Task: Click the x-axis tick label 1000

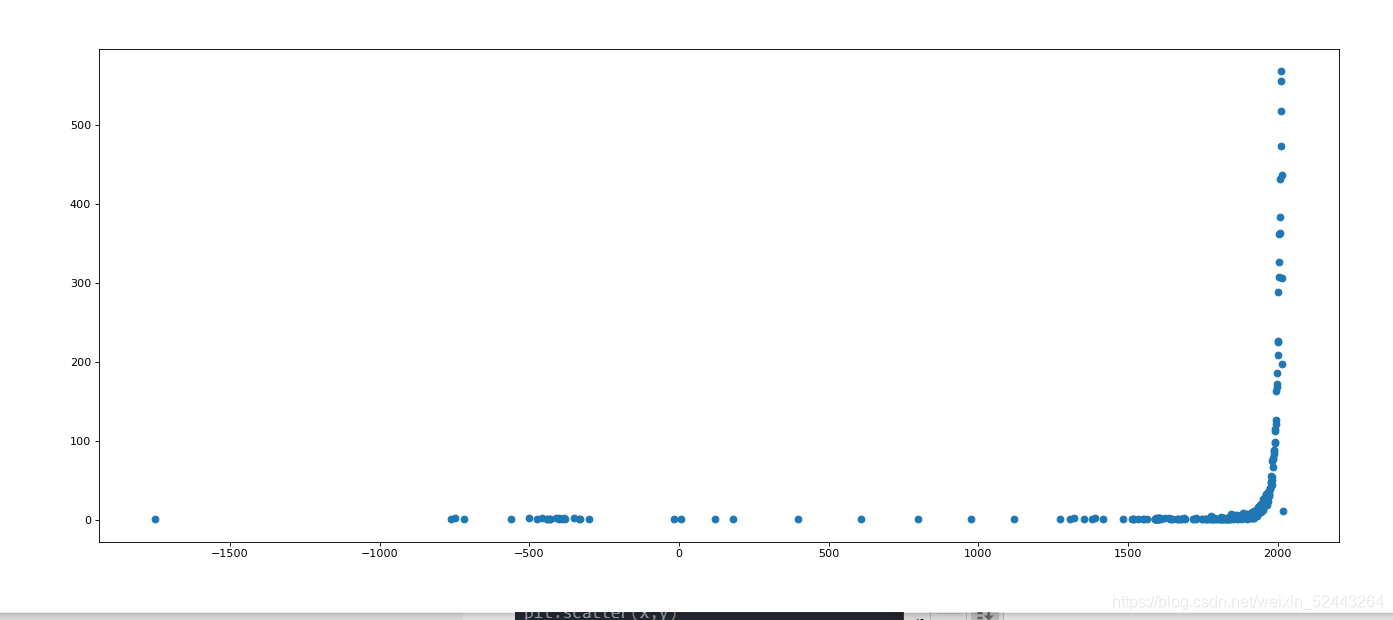Action: (978, 554)
